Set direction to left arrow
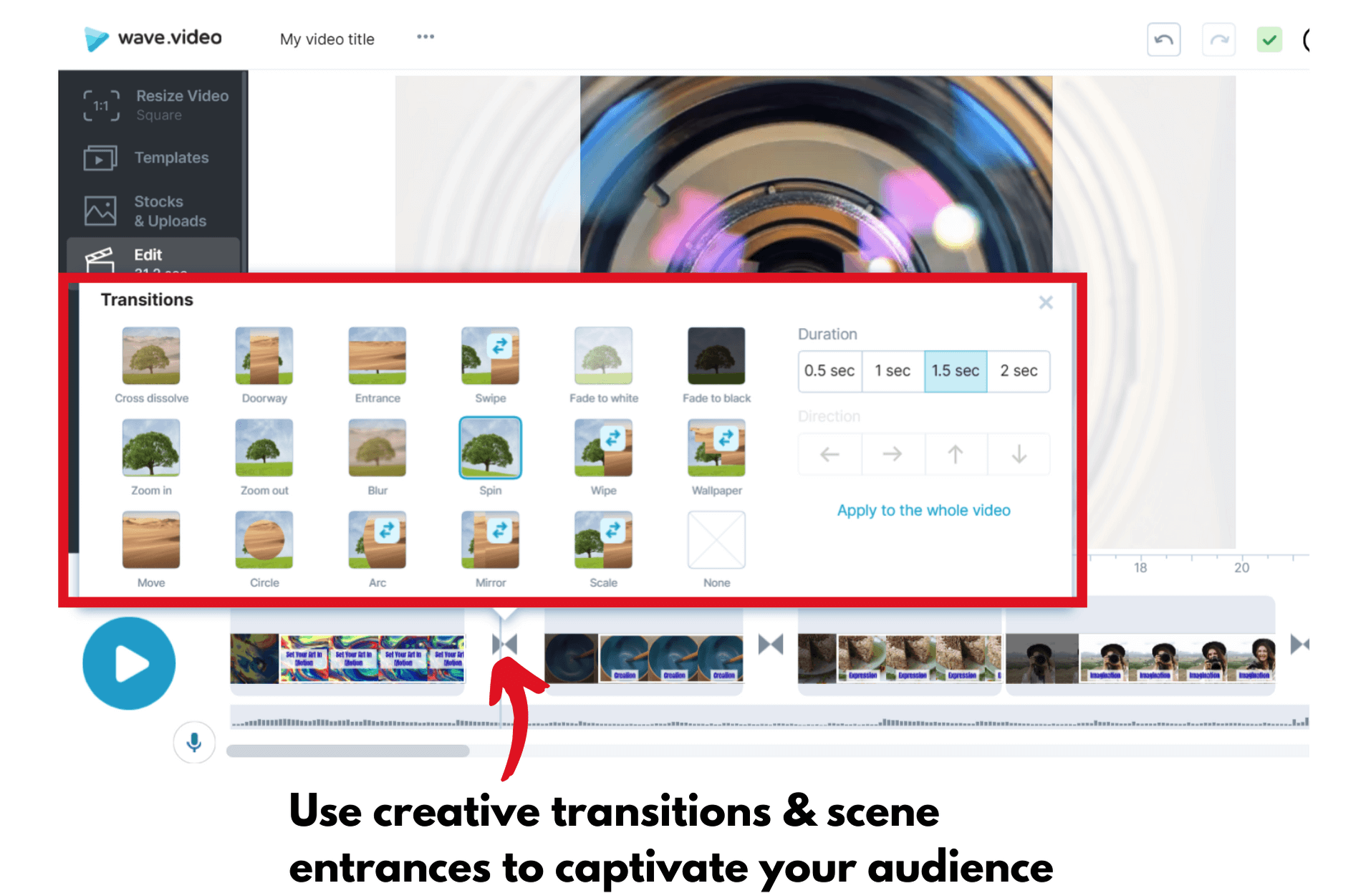This screenshot has width=1371, height=896. (829, 453)
